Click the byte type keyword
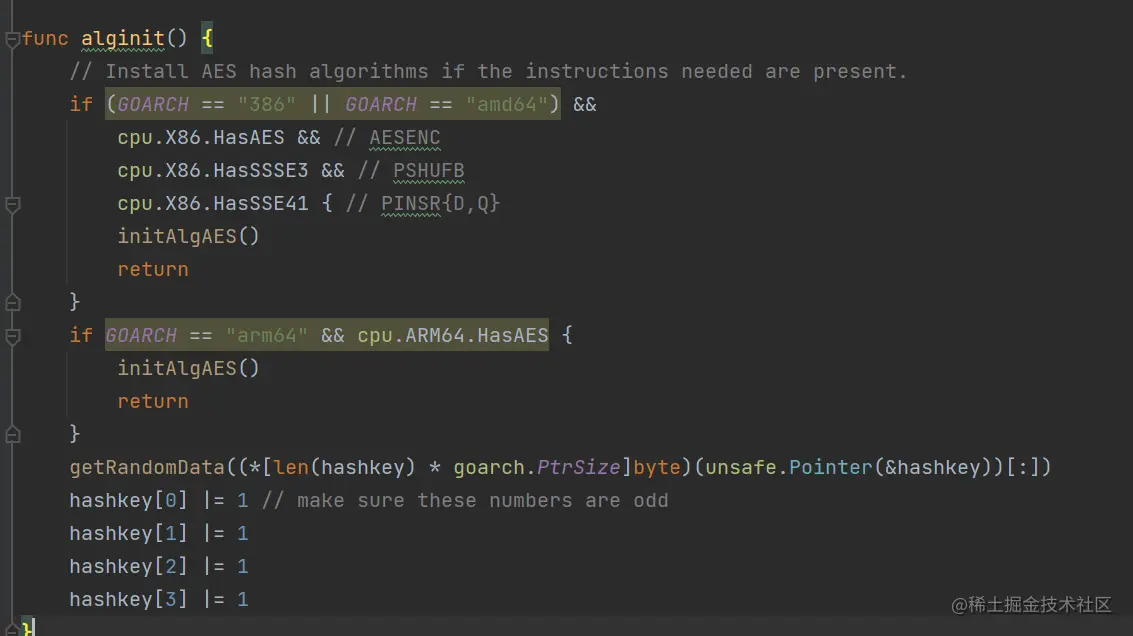1133x636 pixels. pyautogui.click(x=657, y=468)
